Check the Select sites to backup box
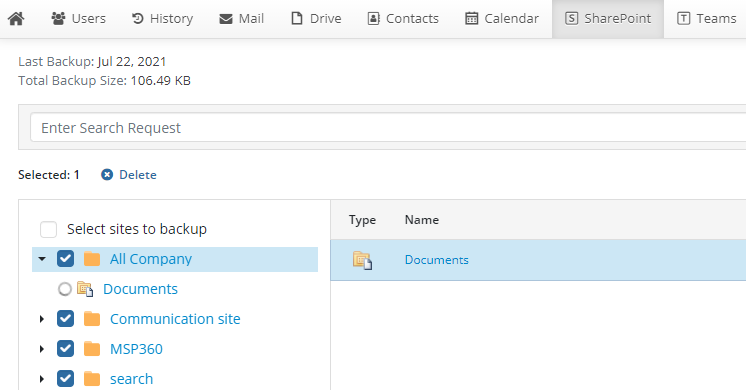The image size is (746, 390). 49,229
